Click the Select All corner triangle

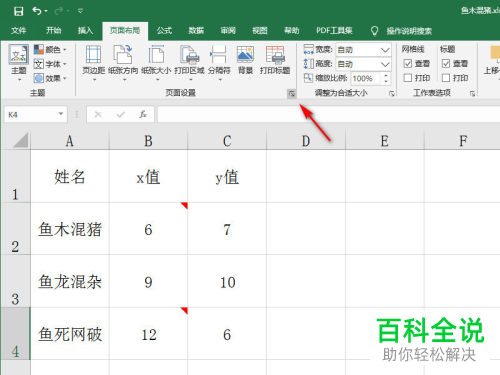click(x=20, y=140)
